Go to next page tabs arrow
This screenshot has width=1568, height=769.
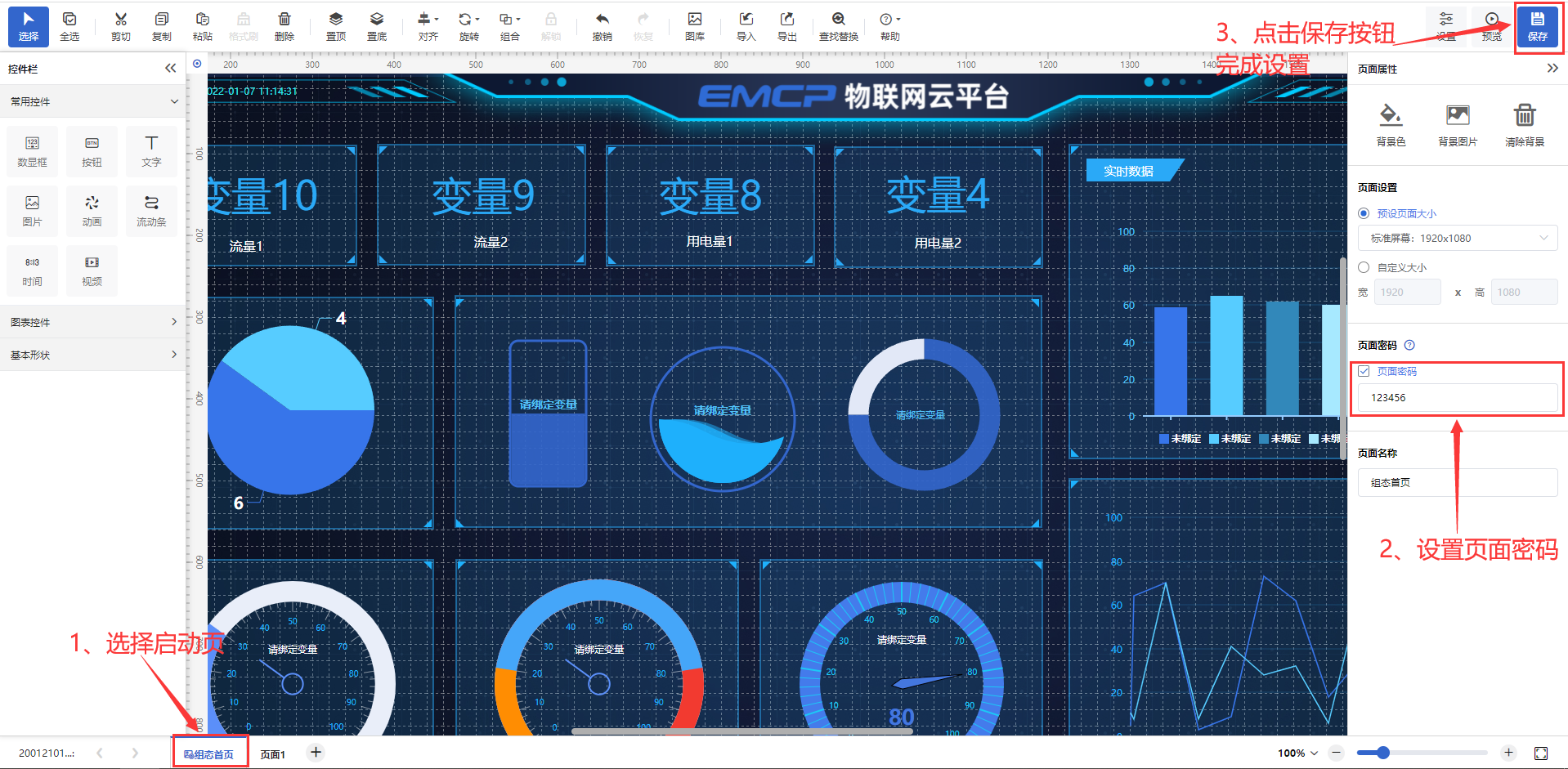click(x=135, y=753)
